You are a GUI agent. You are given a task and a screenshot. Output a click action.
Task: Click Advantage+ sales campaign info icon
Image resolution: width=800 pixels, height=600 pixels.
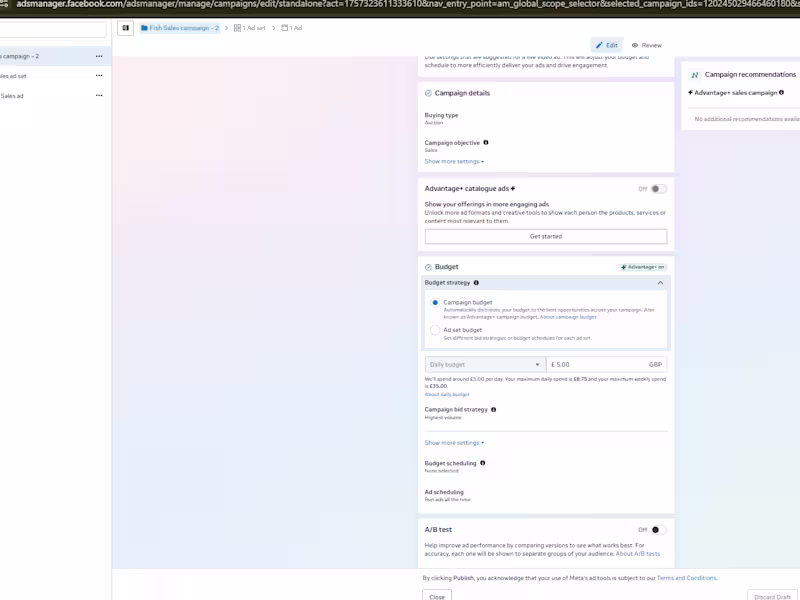[x=781, y=92]
